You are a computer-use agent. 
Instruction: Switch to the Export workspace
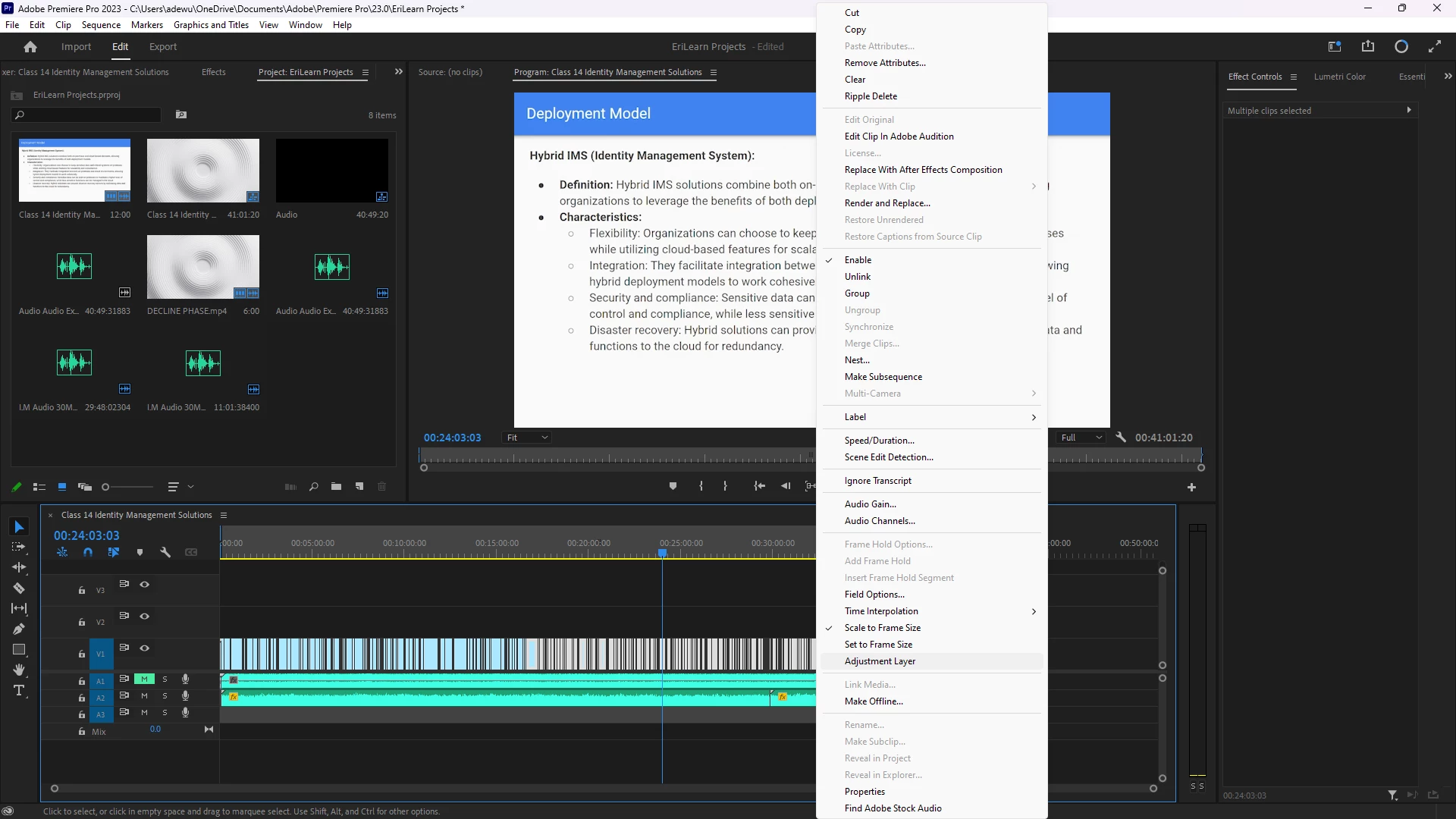(163, 47)
